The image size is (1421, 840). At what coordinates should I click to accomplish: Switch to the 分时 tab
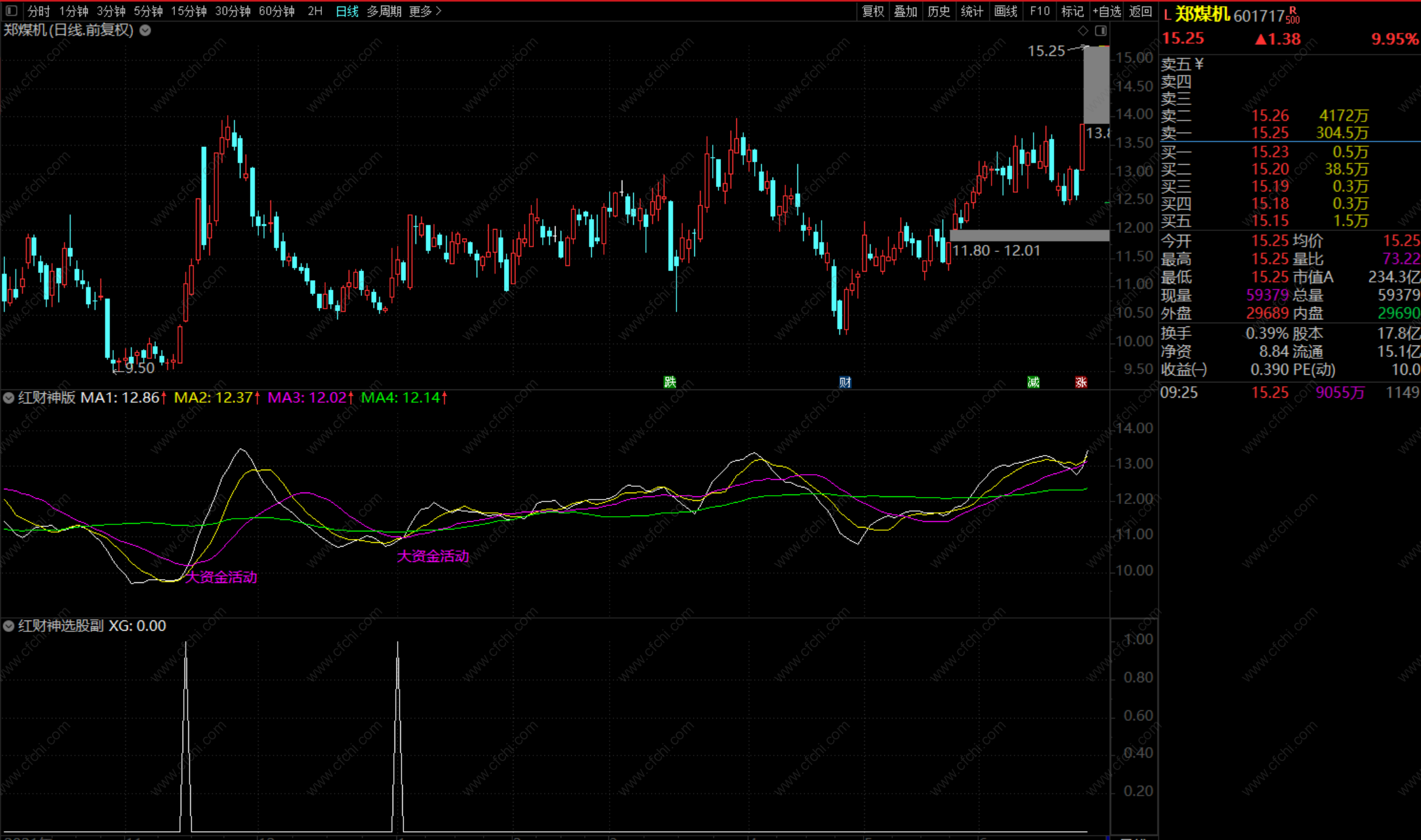tap(38, 11)
